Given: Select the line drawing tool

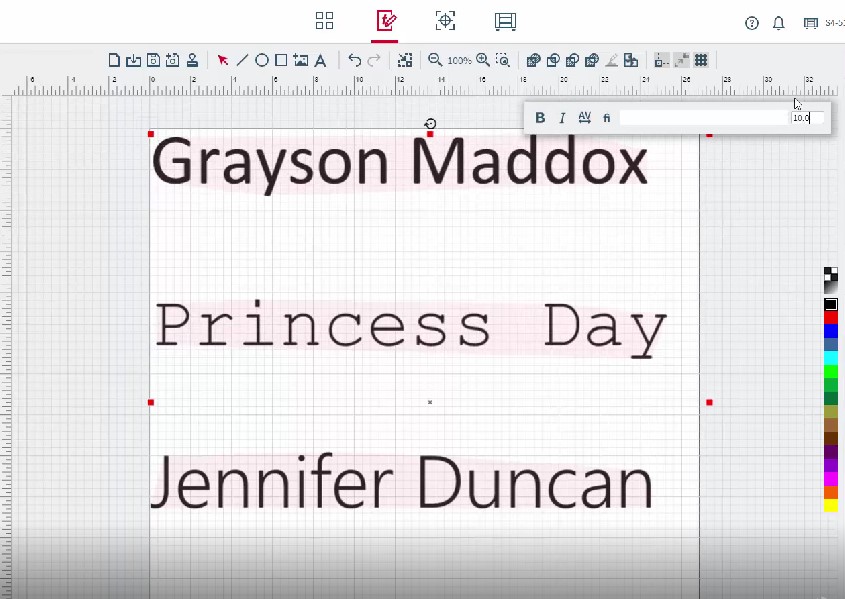Looking at the screenshot, I should 242,60.
